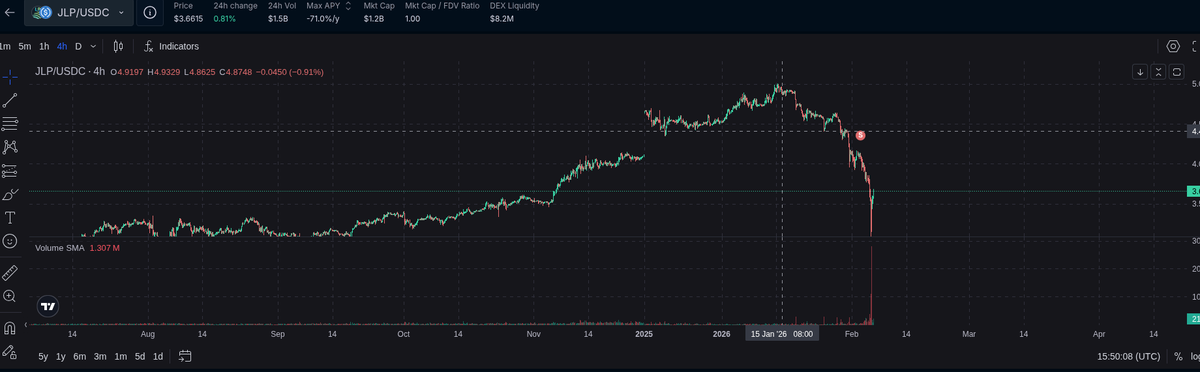This screenshot has height=372, width=1200.
Task: Click the 2025 year label on time axis
Action: pos(644,333)
